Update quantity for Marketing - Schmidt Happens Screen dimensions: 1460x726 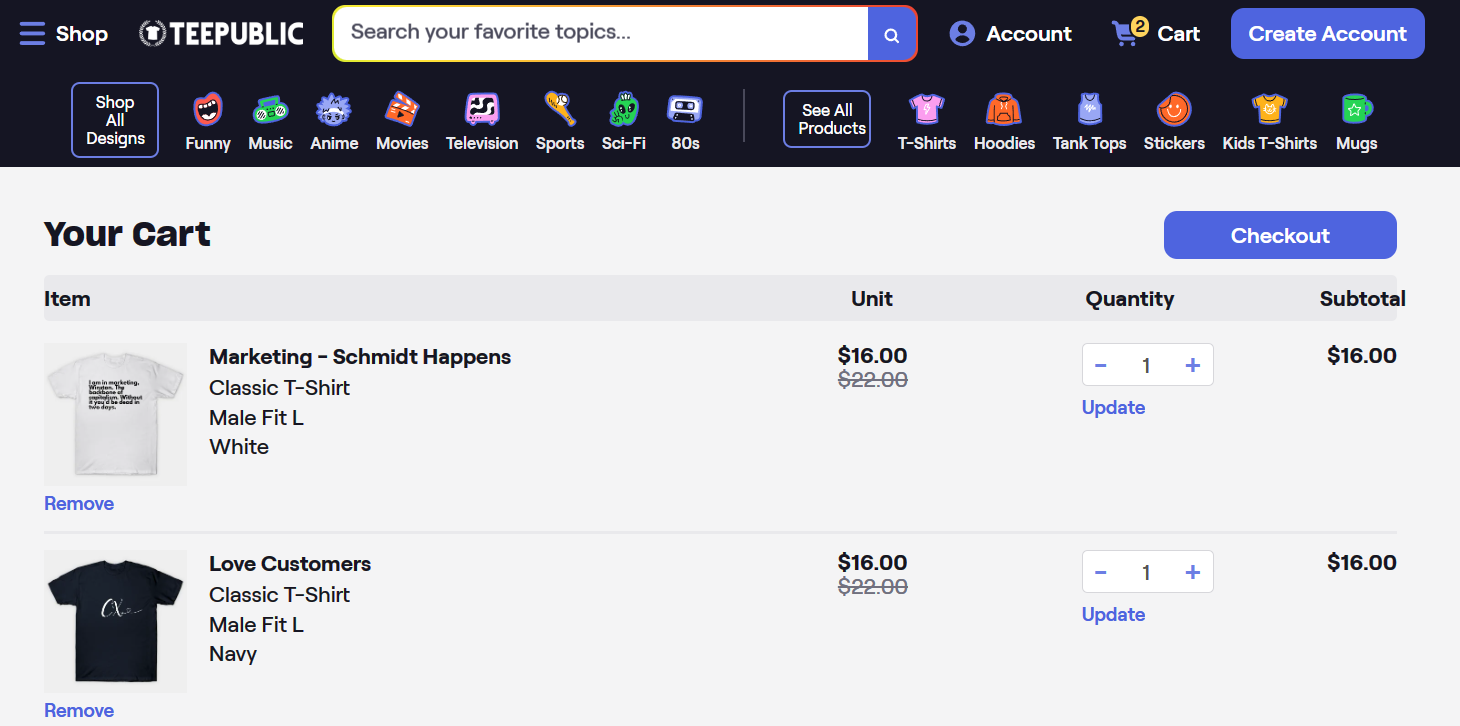point(1113,407)
